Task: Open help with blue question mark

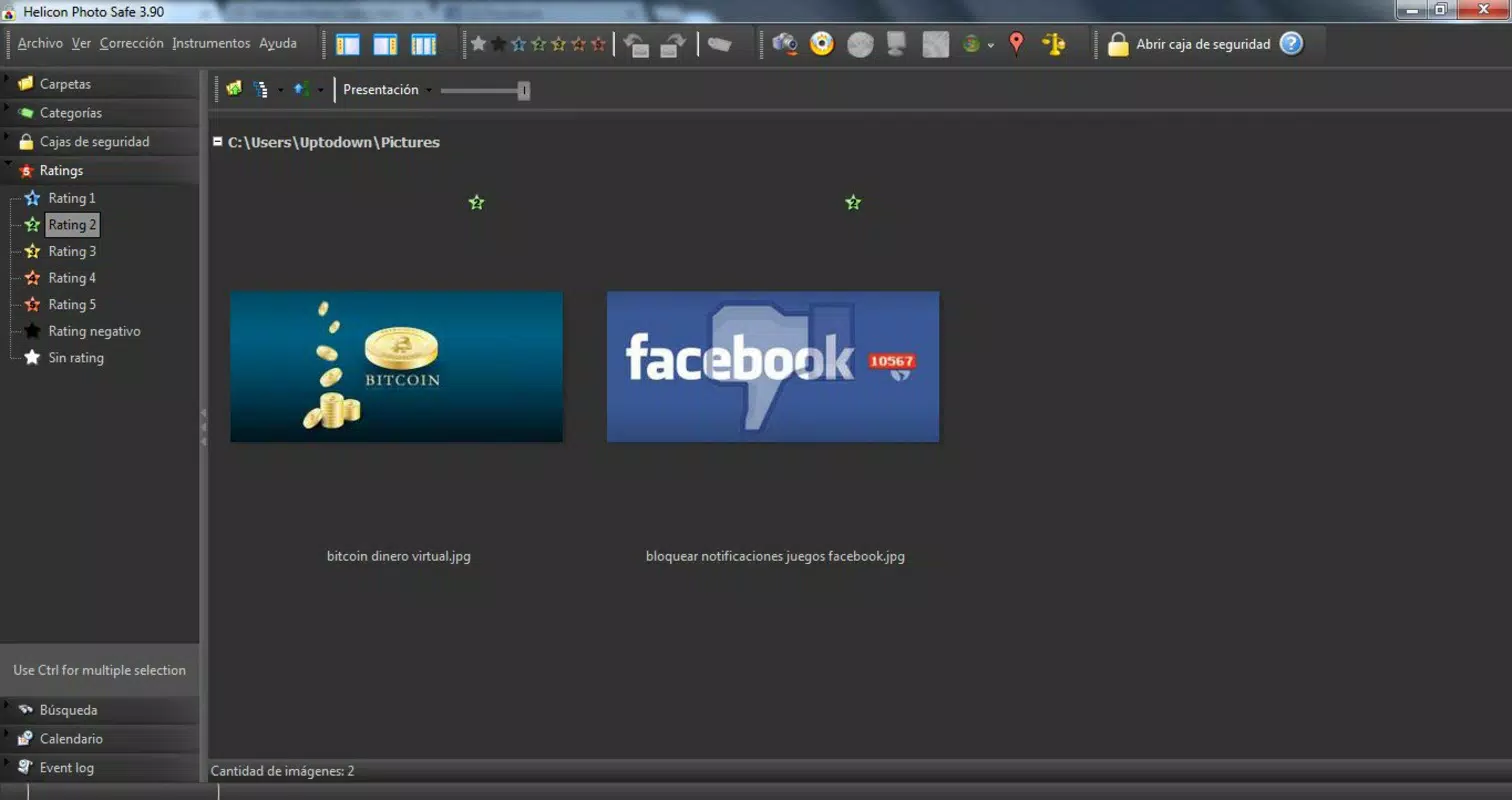Action: point(1292,44)
